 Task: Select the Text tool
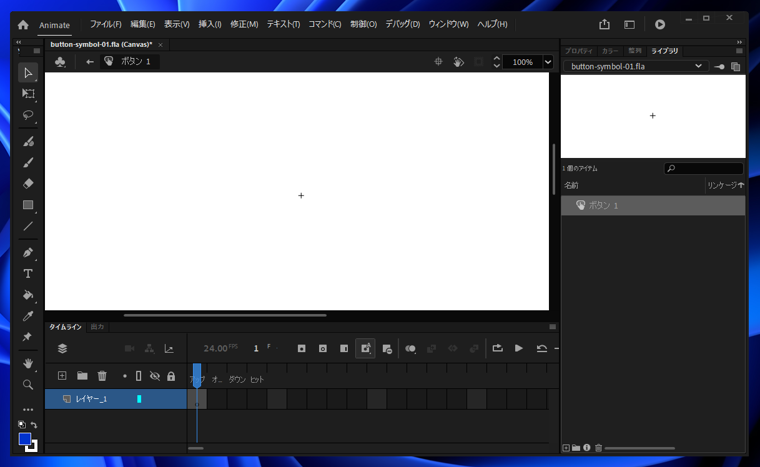tap(28, 274)
